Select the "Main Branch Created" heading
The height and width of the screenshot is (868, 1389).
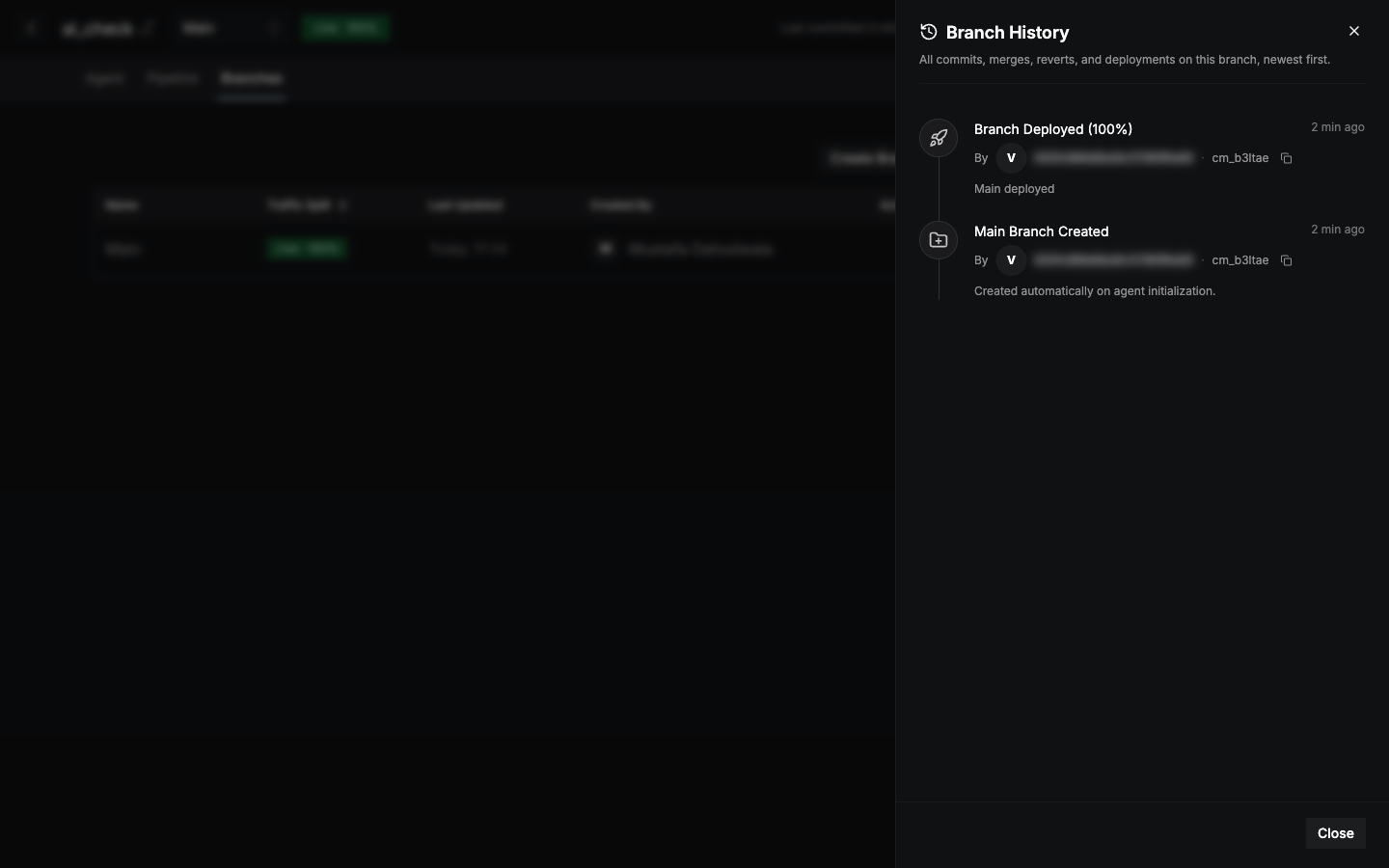point(1042,231)
